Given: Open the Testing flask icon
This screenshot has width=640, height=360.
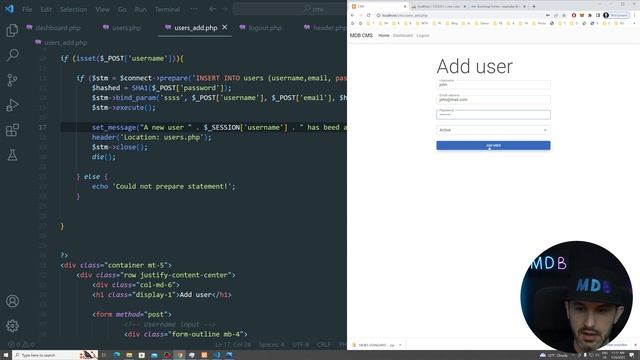Looking at the screenshot, I should click(12, 155).
